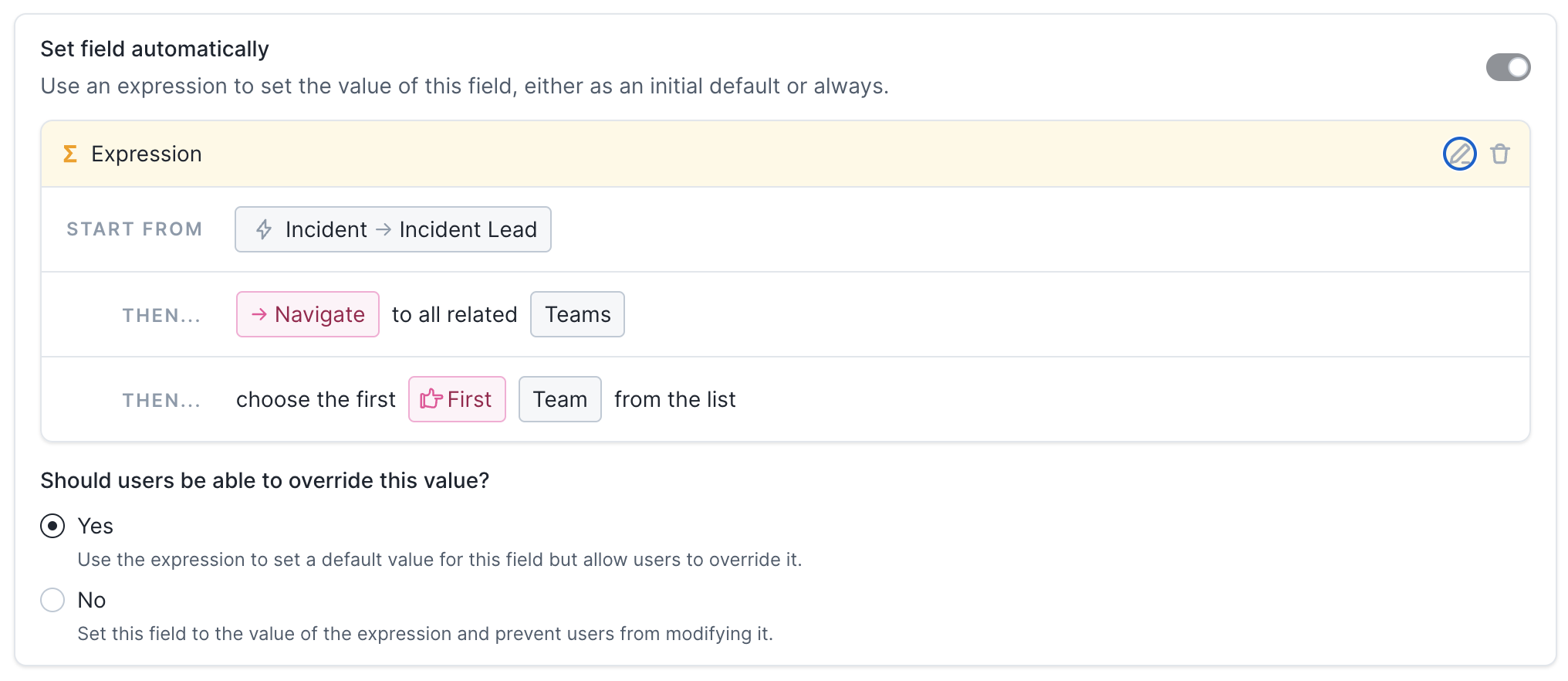Image resolution: width=1568 pixels, height=681 pixels.
Task: Select the No override radio button
Action: (x=52, y=600)
